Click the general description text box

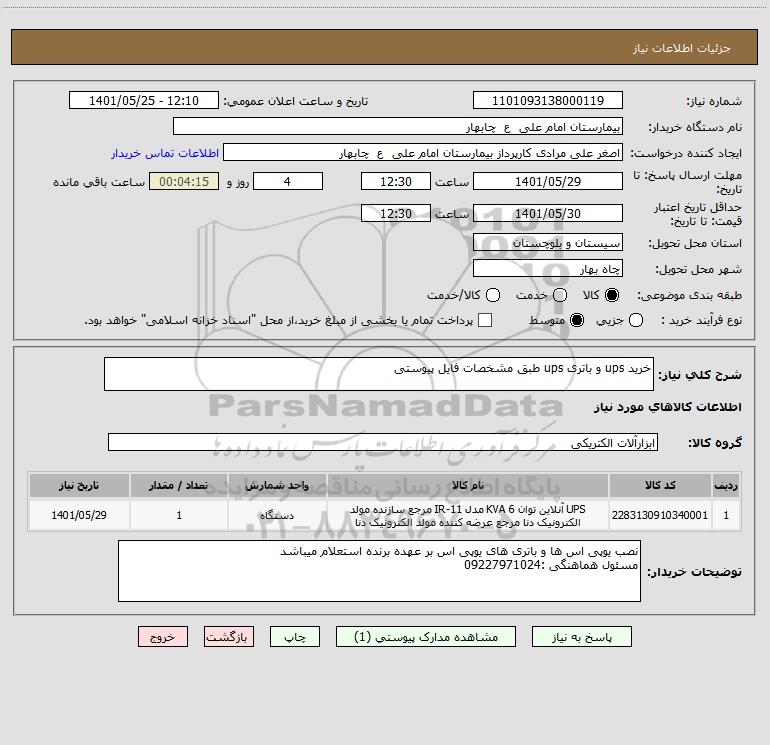pos(379,374)
